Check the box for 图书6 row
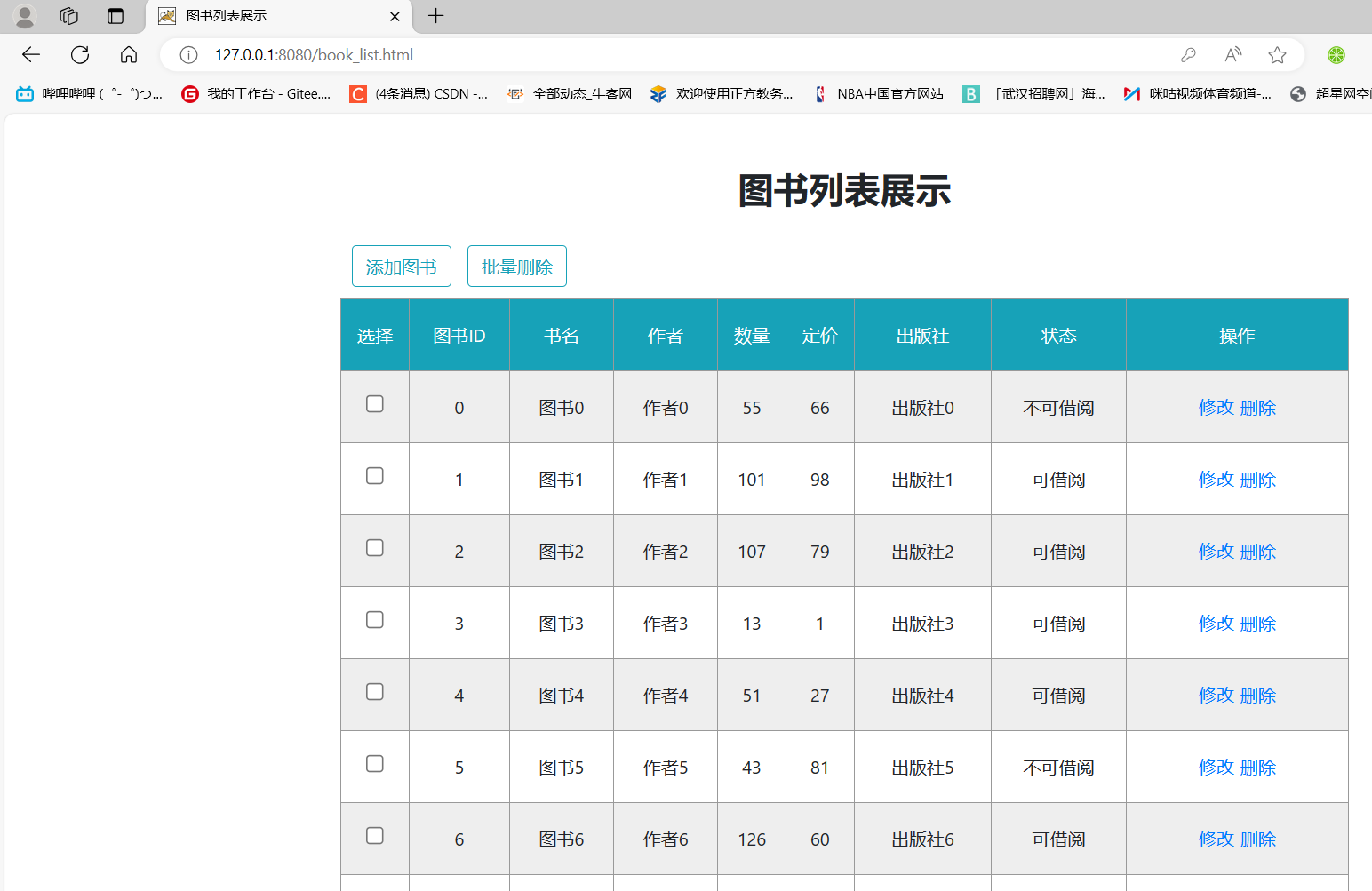 pos(375,836)
